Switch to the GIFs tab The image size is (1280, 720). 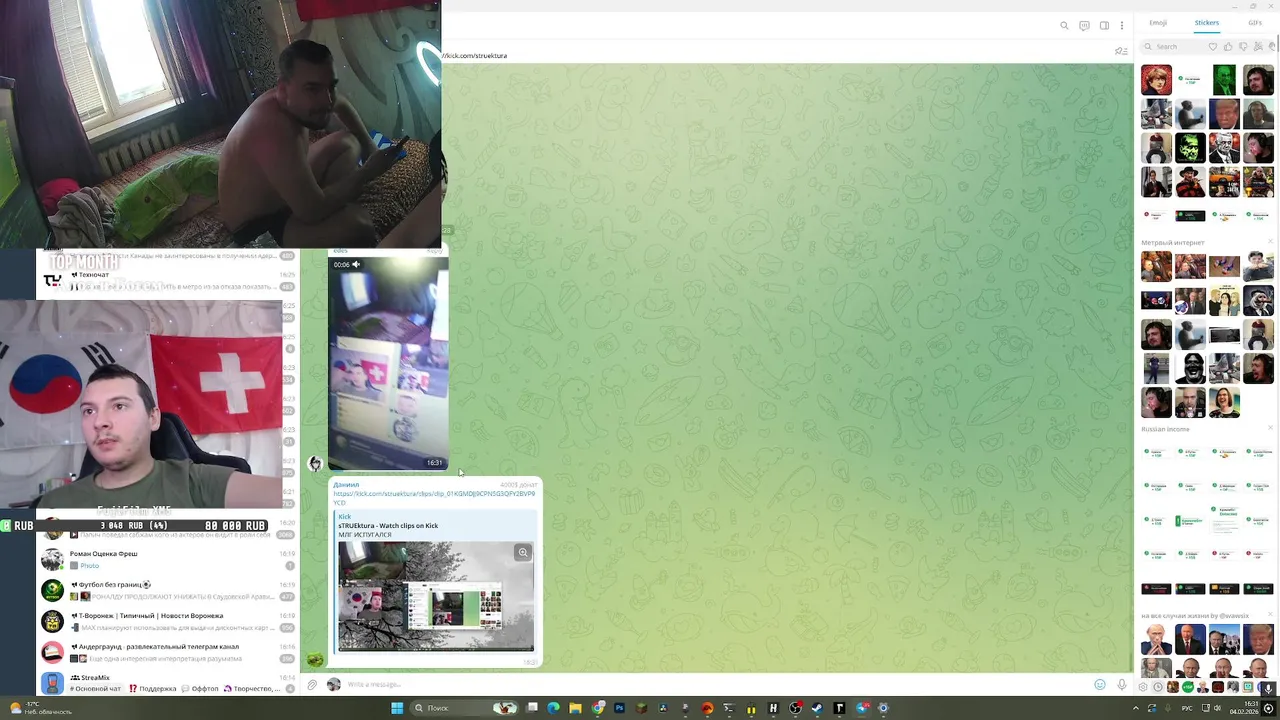point(1255,22)
